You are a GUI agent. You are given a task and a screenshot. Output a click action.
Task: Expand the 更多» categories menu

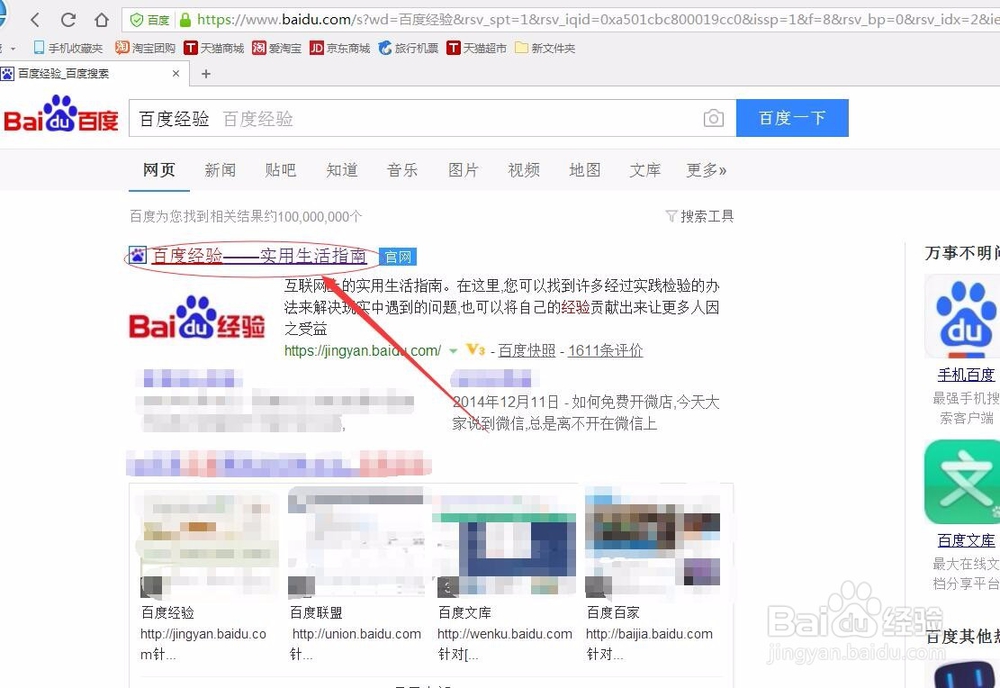(x=707, y=170)
